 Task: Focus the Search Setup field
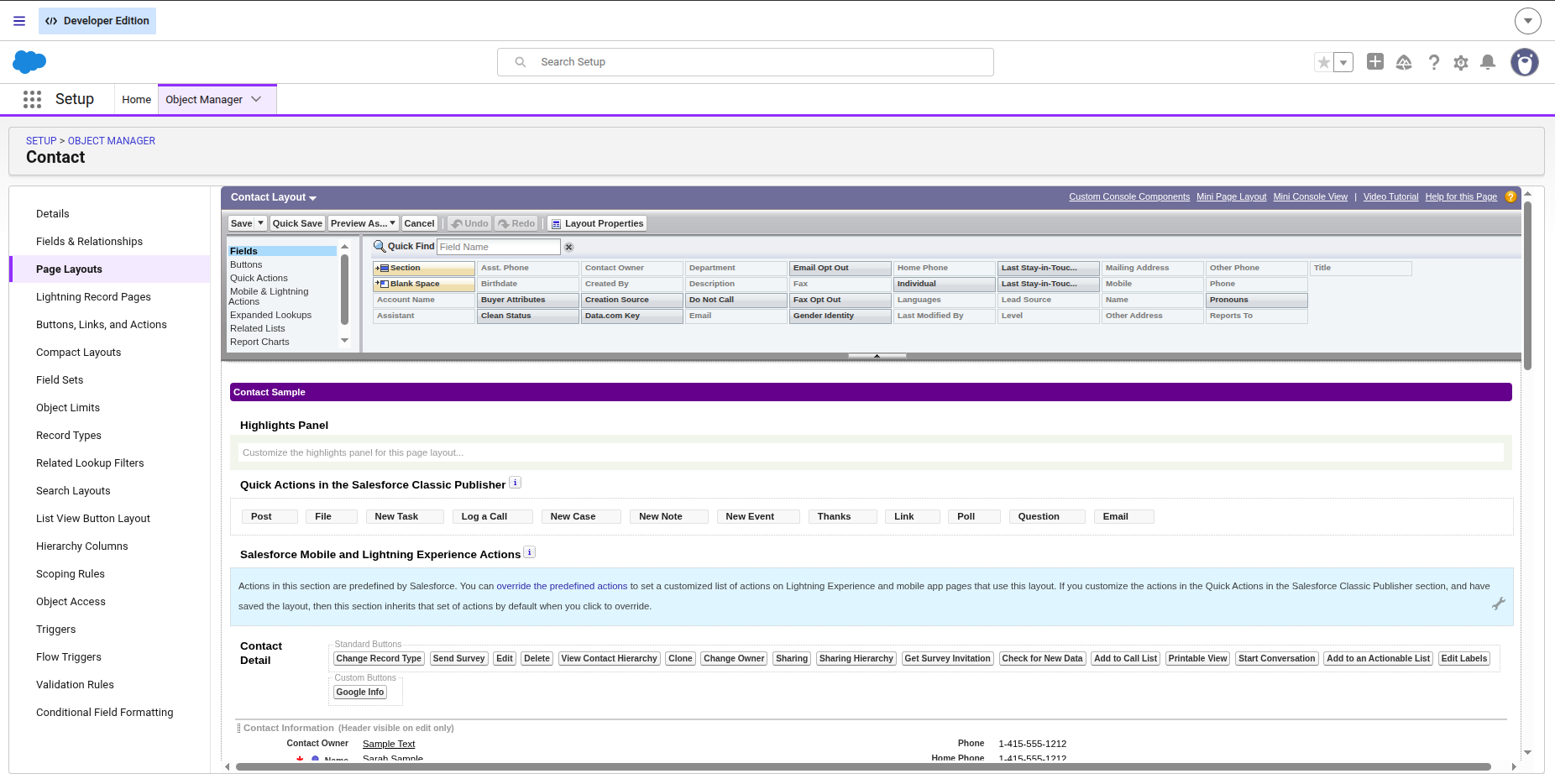pos(746,62)
